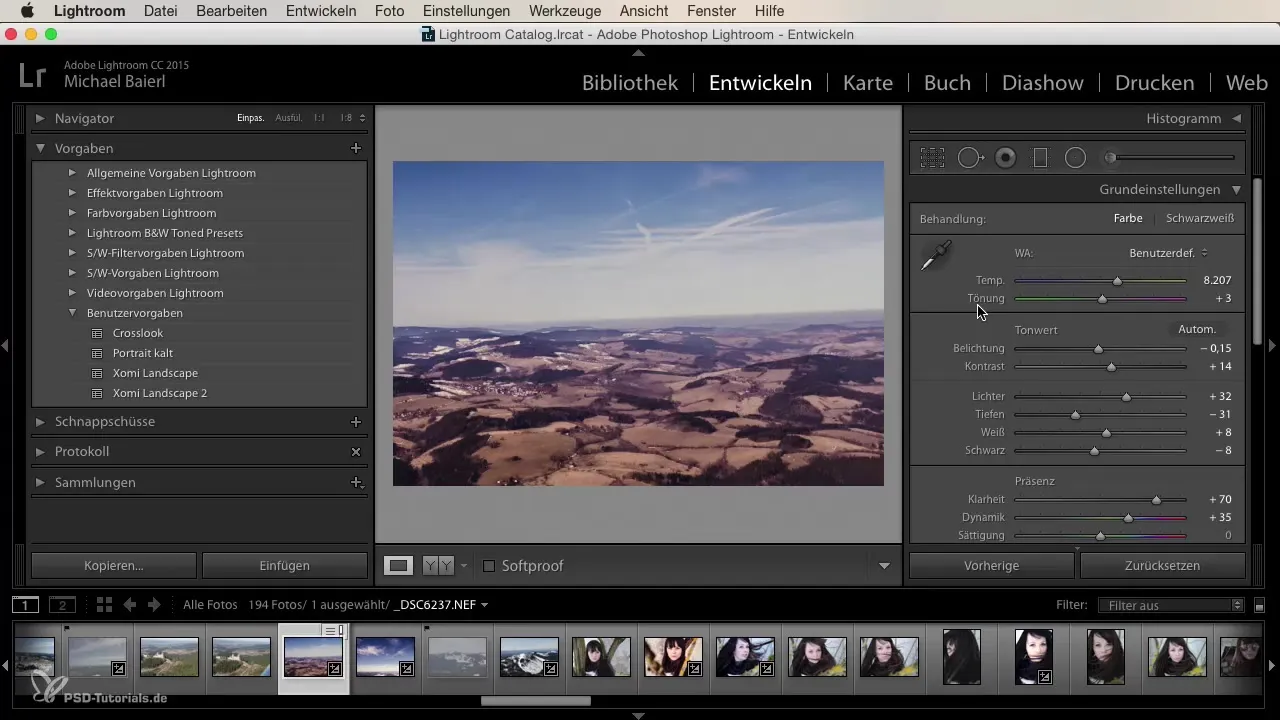Select the Crop overlay tool
Screen dimensions: 1280x720
933,157
